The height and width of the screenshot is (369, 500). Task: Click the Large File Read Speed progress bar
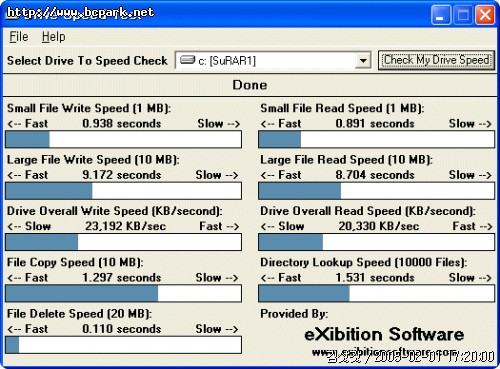point(376,191)
